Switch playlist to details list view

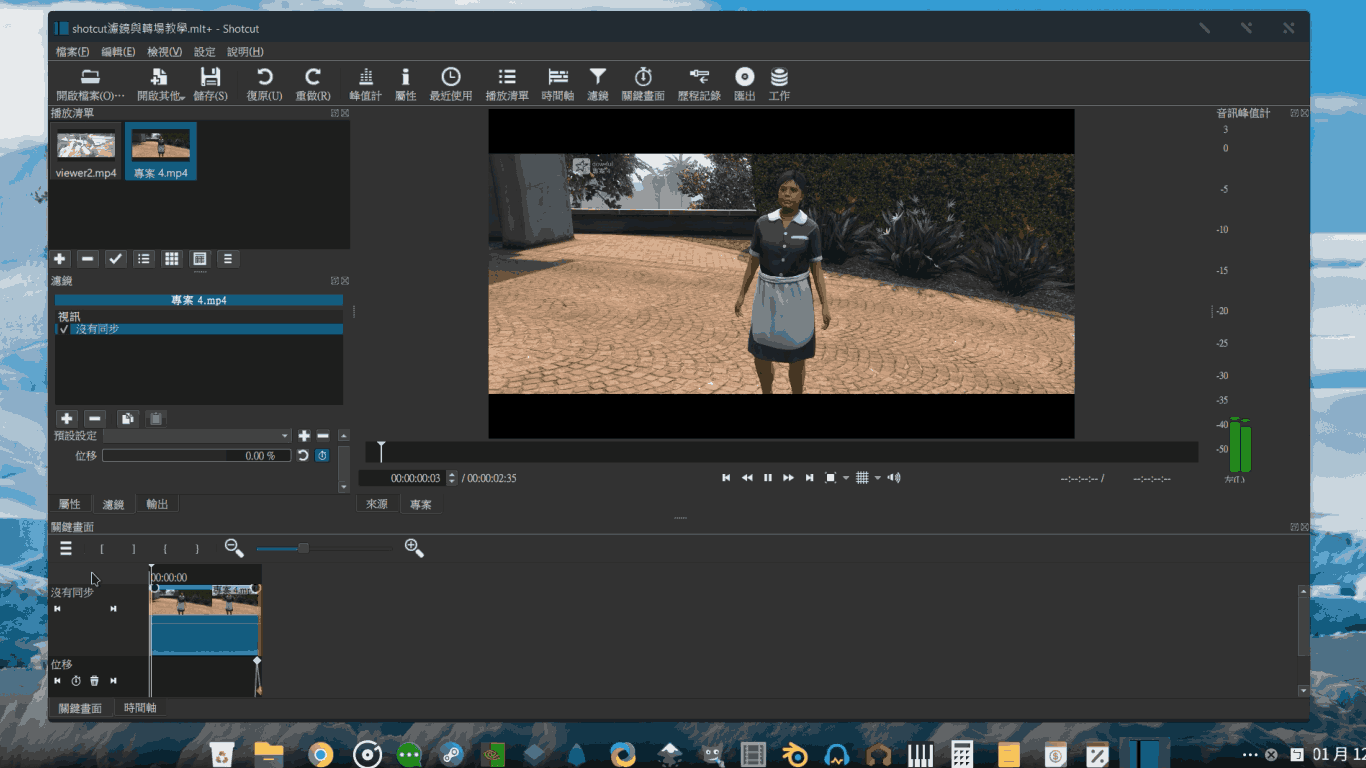point(144,259)
